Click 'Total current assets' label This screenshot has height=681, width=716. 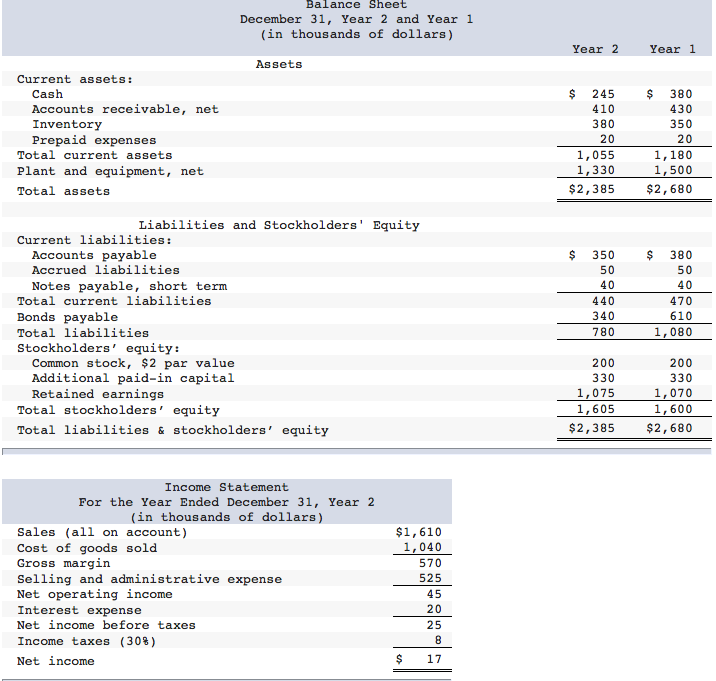tap(95, 155)
